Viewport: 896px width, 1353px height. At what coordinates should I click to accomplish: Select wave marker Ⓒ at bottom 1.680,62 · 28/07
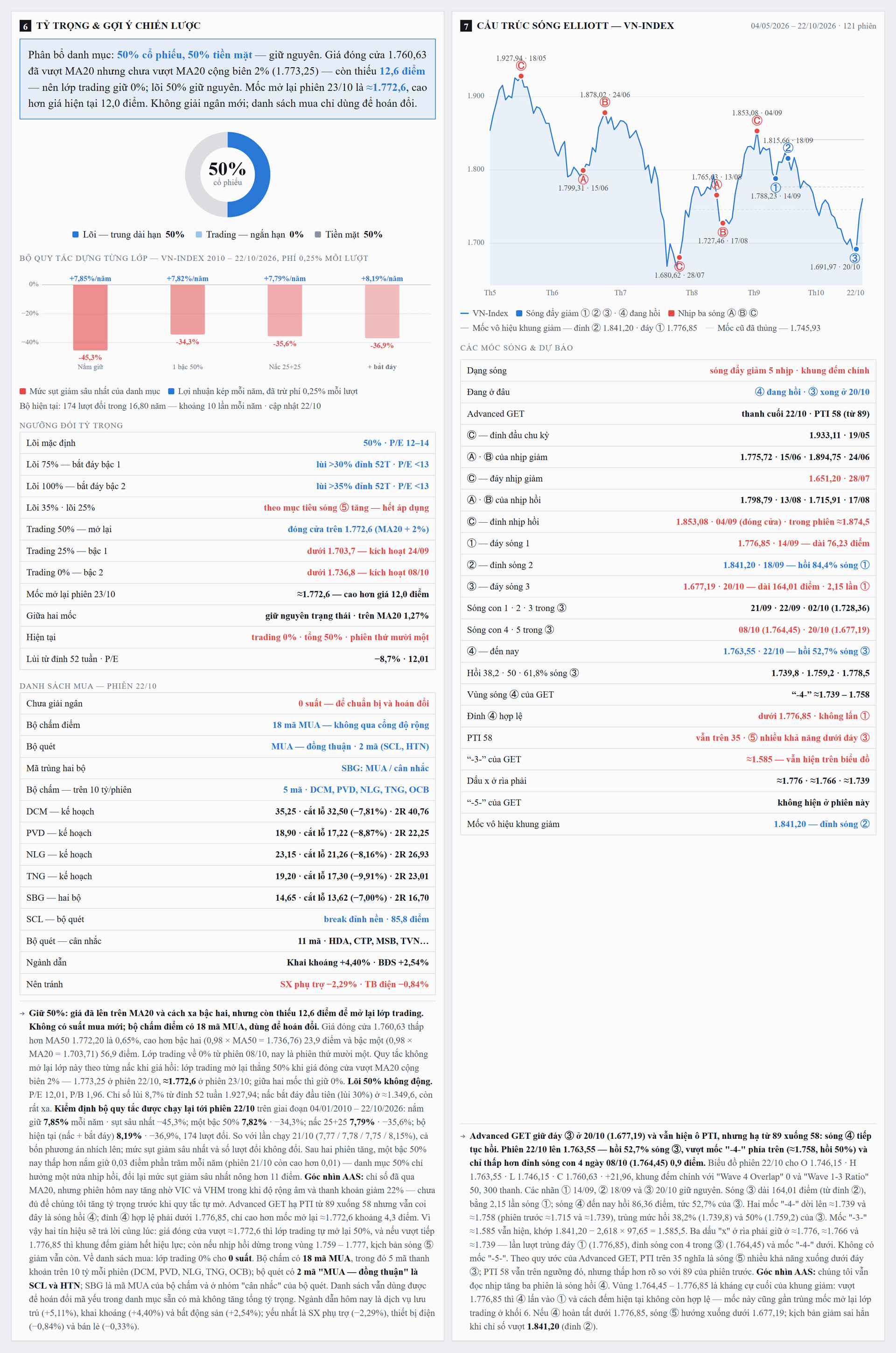679,266
